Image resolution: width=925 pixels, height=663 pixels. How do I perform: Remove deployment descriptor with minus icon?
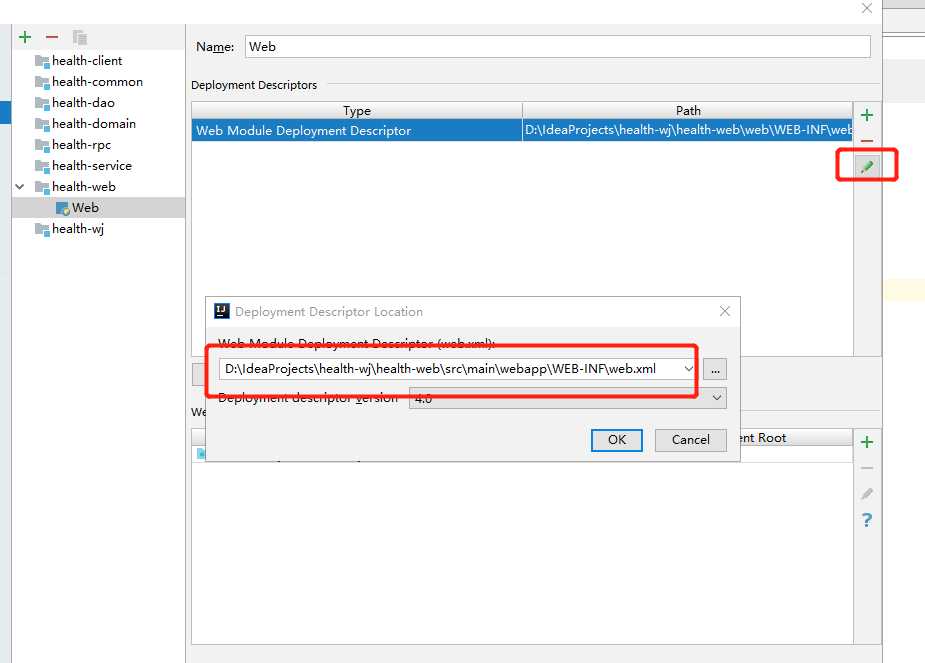(867, 141)
